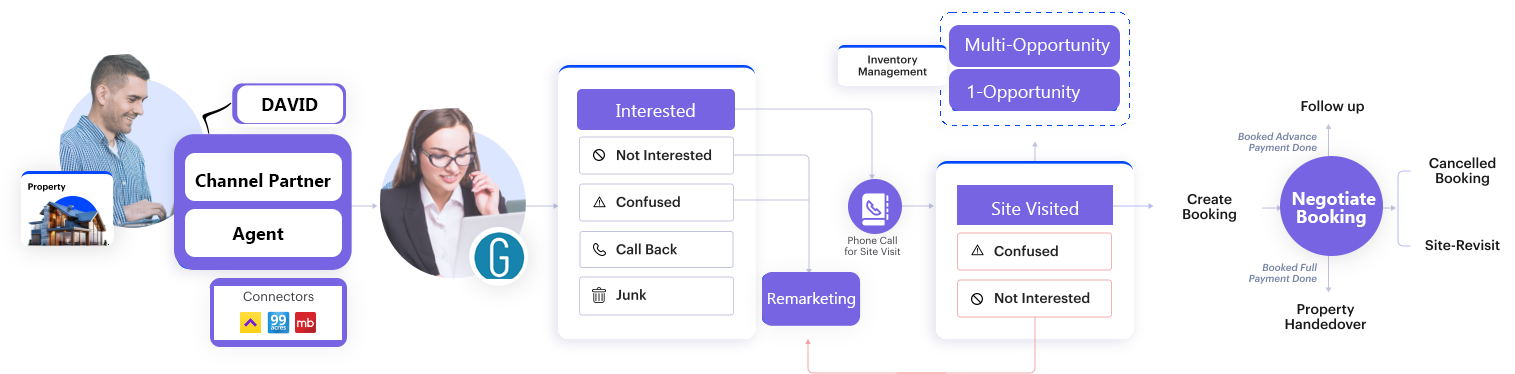Click the phone call for site visit icon
Screen dimensions: 1515x374
click(x=875, y=207)
